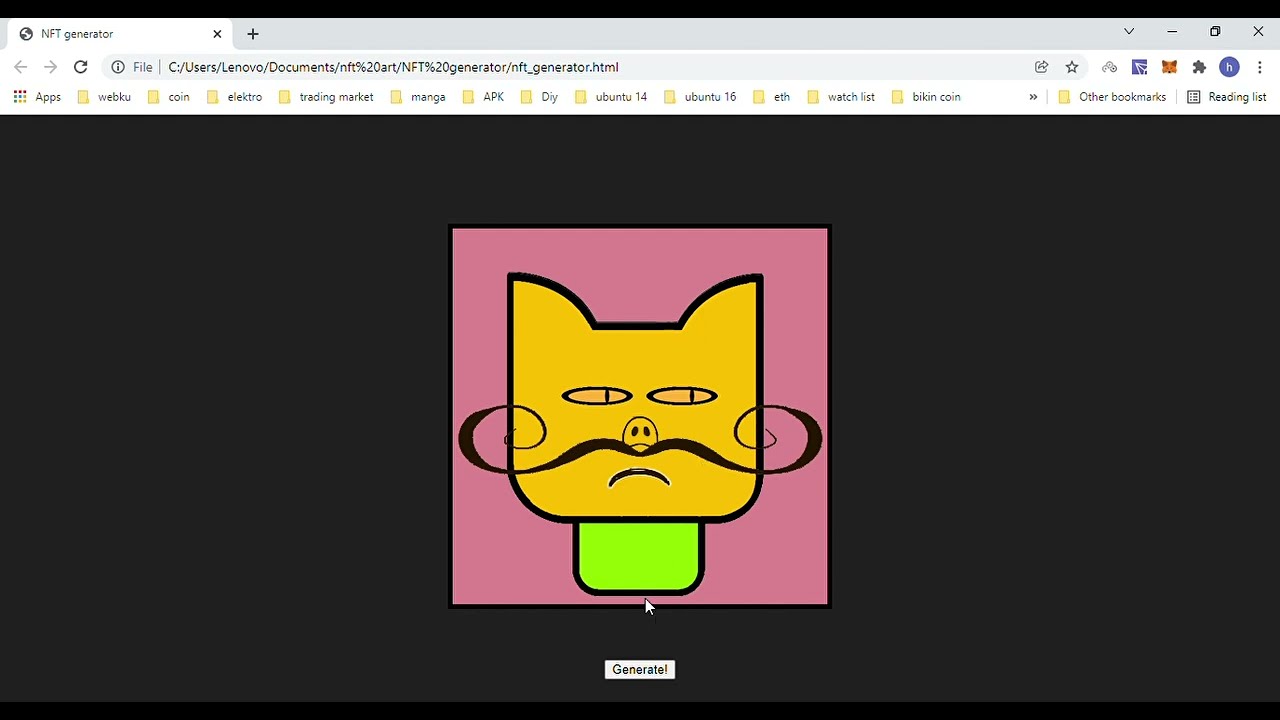Go back to previous page
1280x720 pixels.
[21, 67]
